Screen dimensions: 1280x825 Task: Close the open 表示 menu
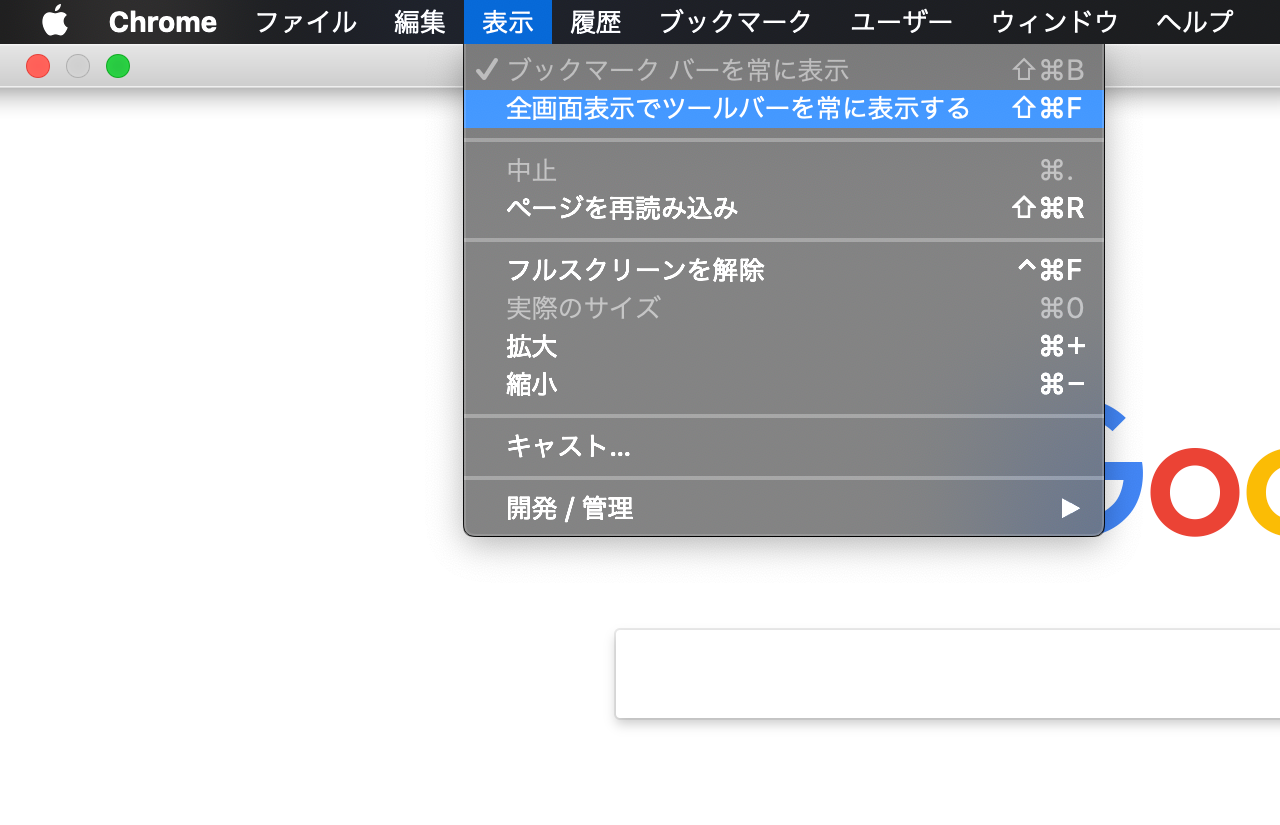507,21
